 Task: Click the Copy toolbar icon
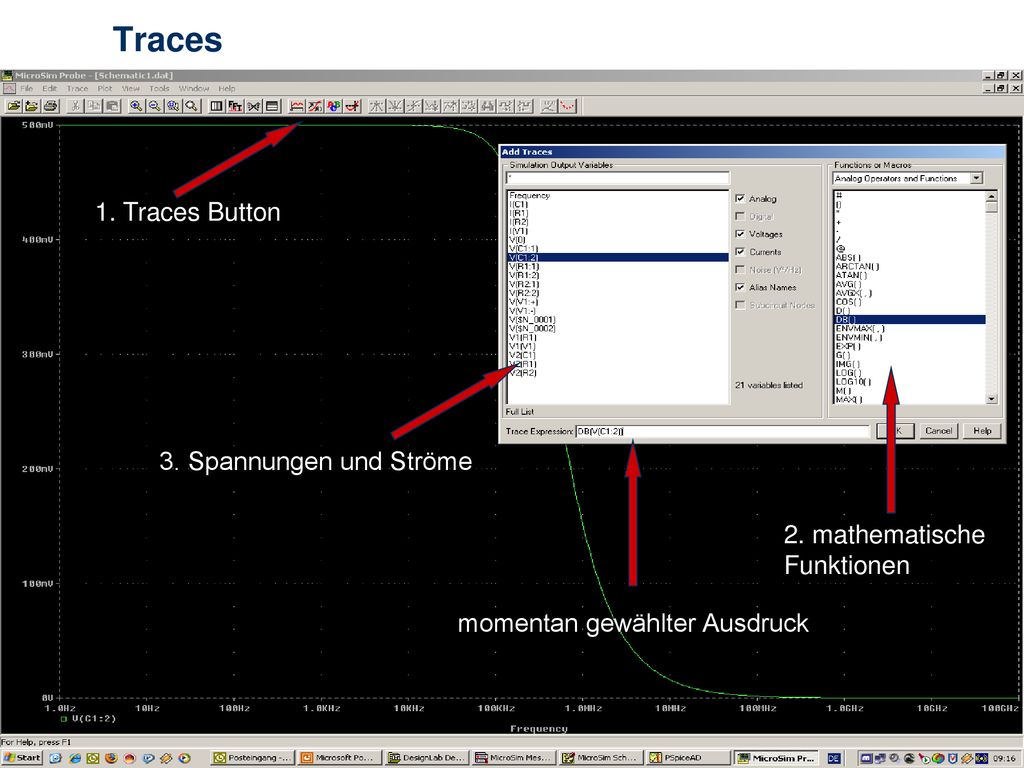click(94, 106)
